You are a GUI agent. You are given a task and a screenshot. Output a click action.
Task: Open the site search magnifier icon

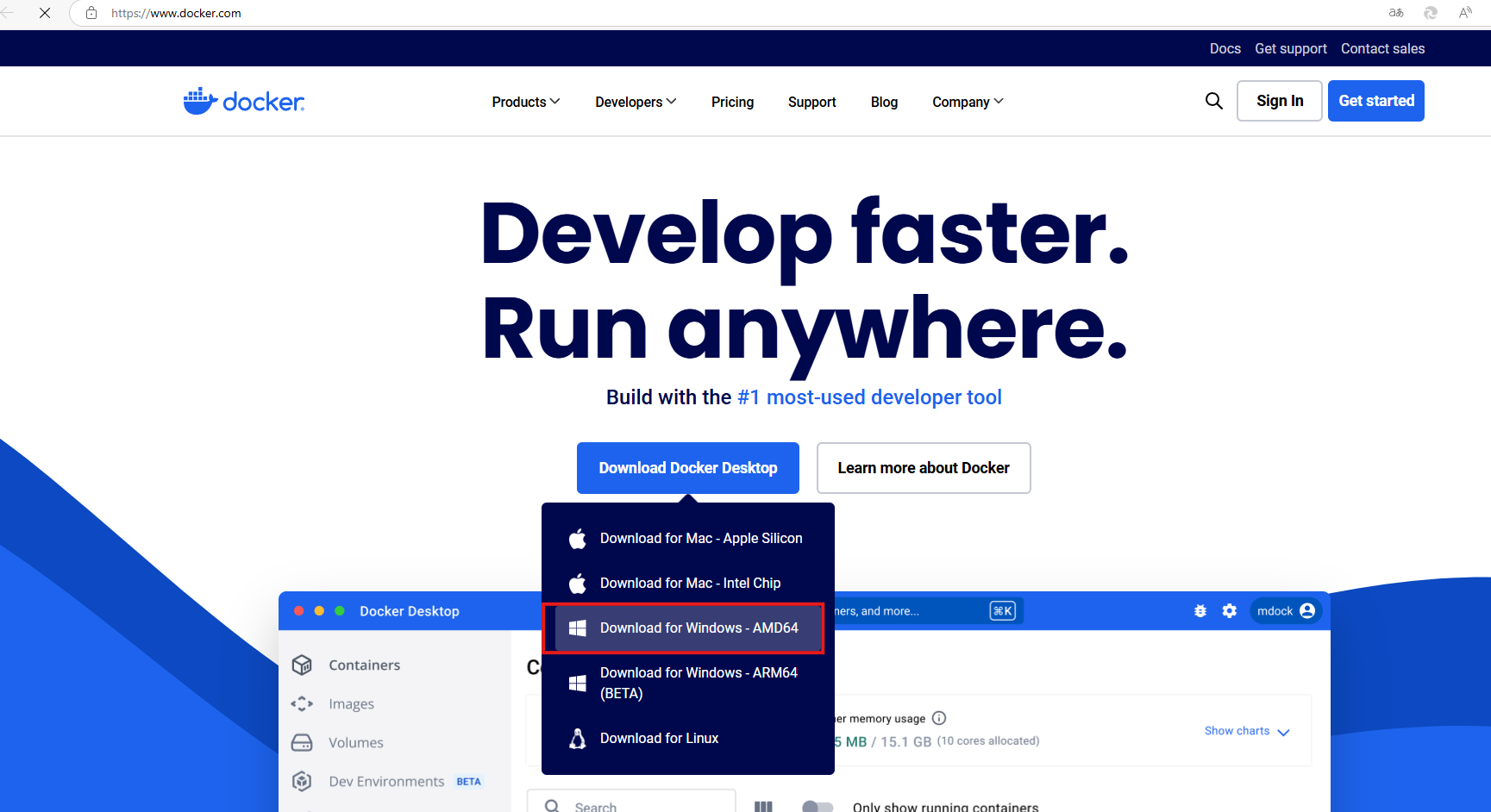tap(1214, 101)
